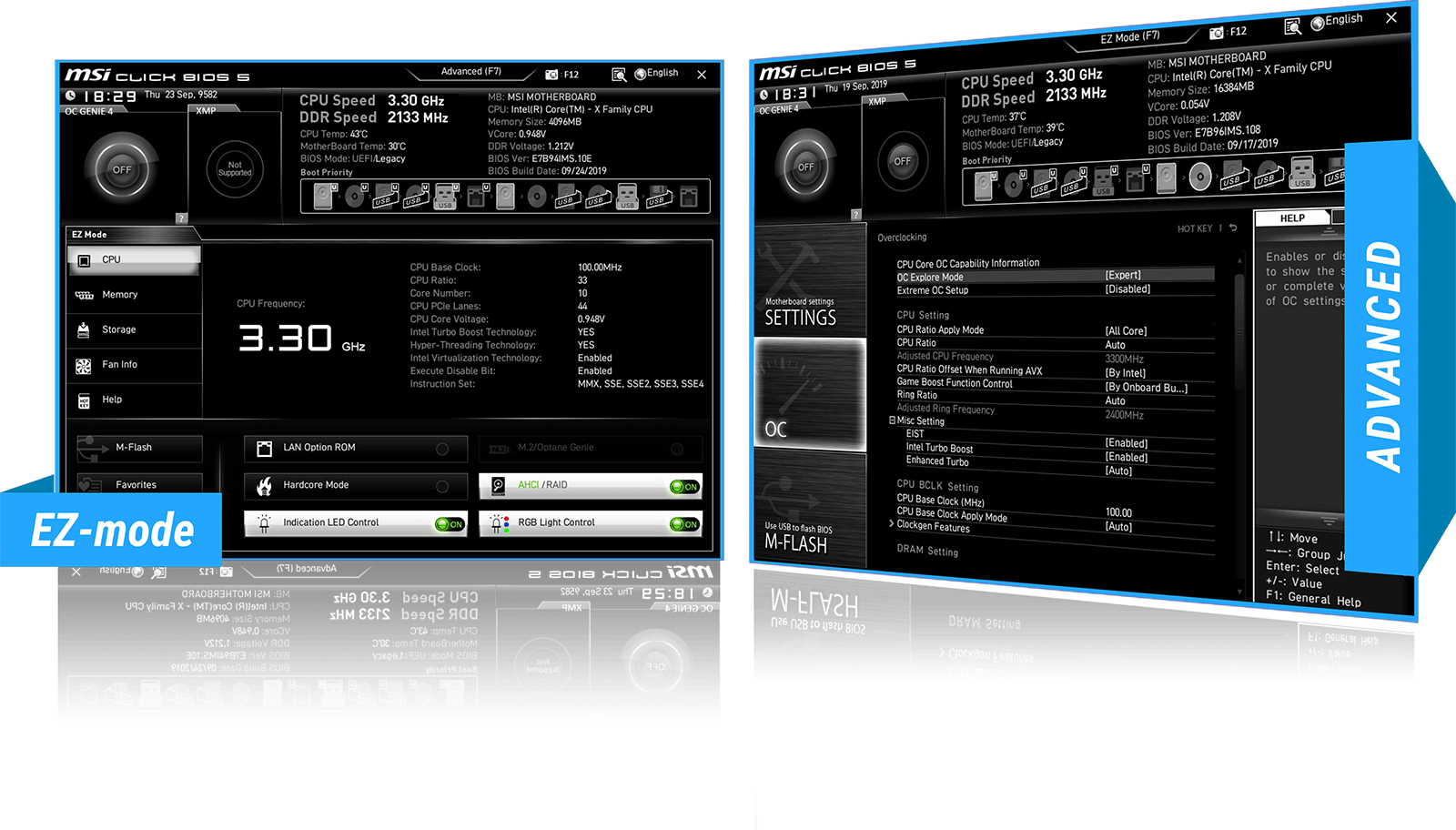Image resolution: width=1456 pixels, height=830 pixels.
Task: Click the Fan Info icon in sidebar
Action: pos(84,366)
